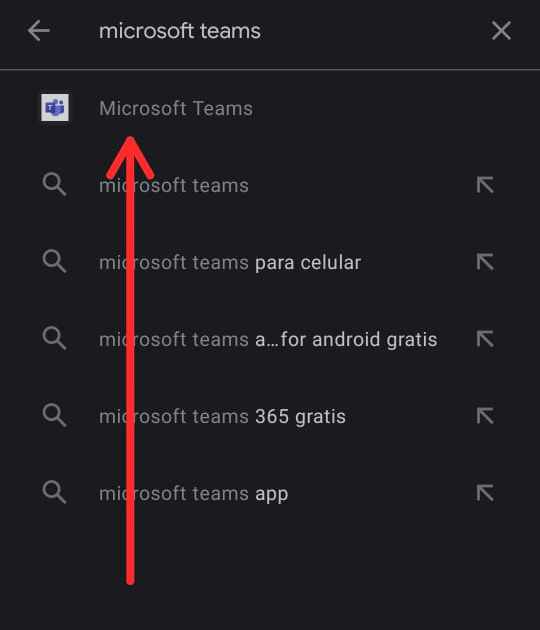The width and height of the screenshot is (540, 630).
Task: Tap the back arrow icon
Action: (39, 31)
